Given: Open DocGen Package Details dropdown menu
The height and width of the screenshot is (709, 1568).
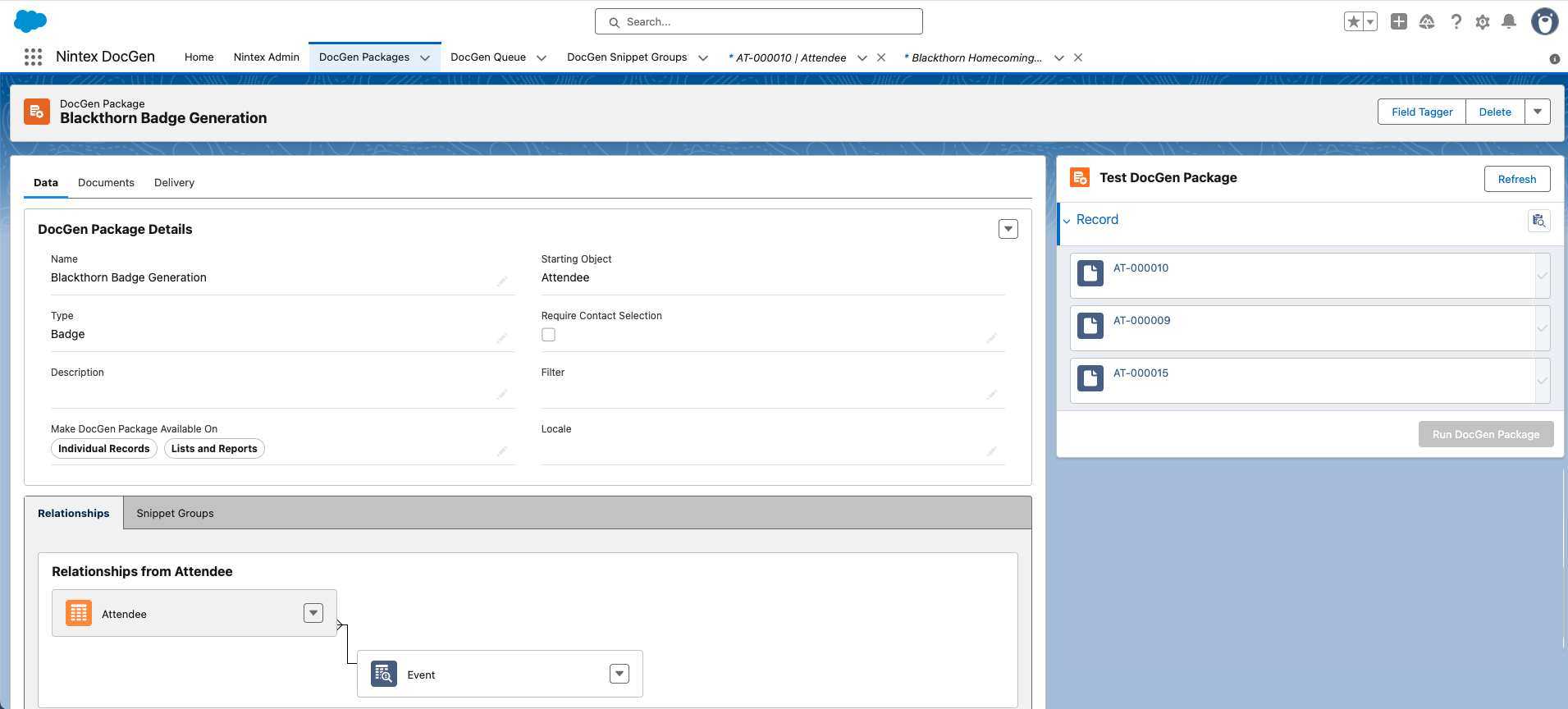Looking at the screenshot, I should 1008,229.
